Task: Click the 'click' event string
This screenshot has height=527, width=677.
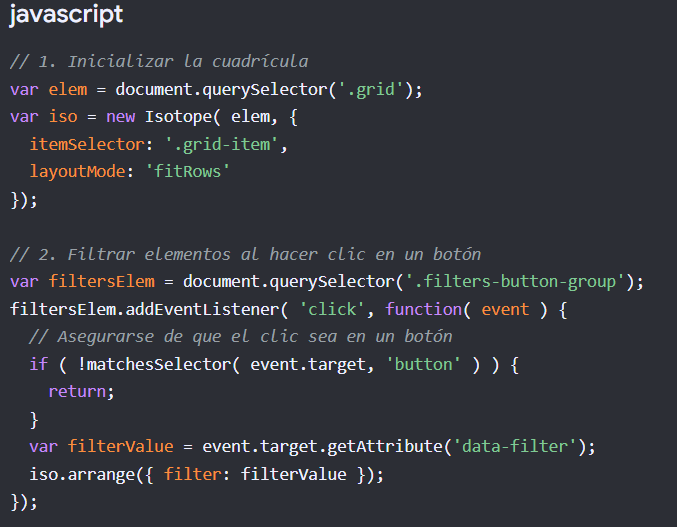Action: 332,309
